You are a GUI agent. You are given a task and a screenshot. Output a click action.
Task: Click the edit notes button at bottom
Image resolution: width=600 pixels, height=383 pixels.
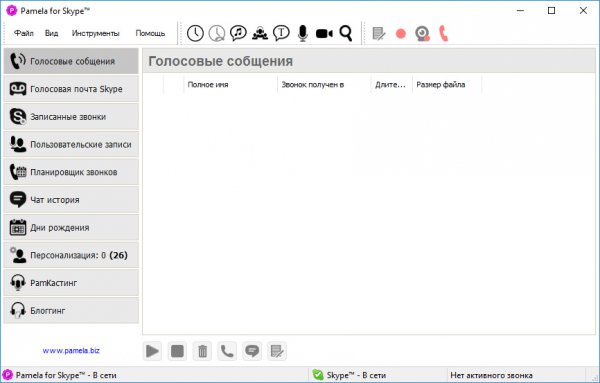277,351
